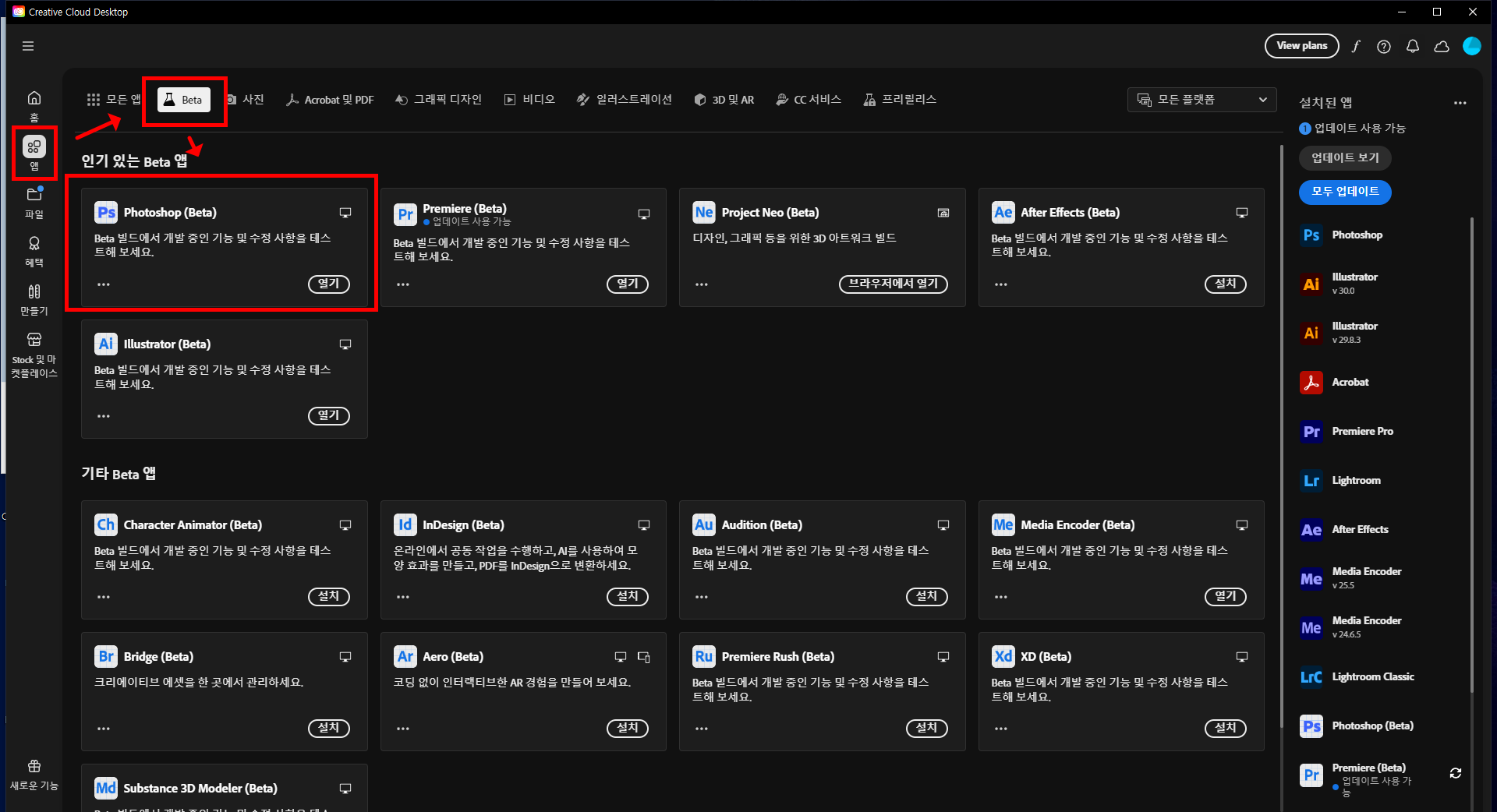The image size is (1497, 812).
Task: Open the hamburger menu
Action: (x=28, y=46)
